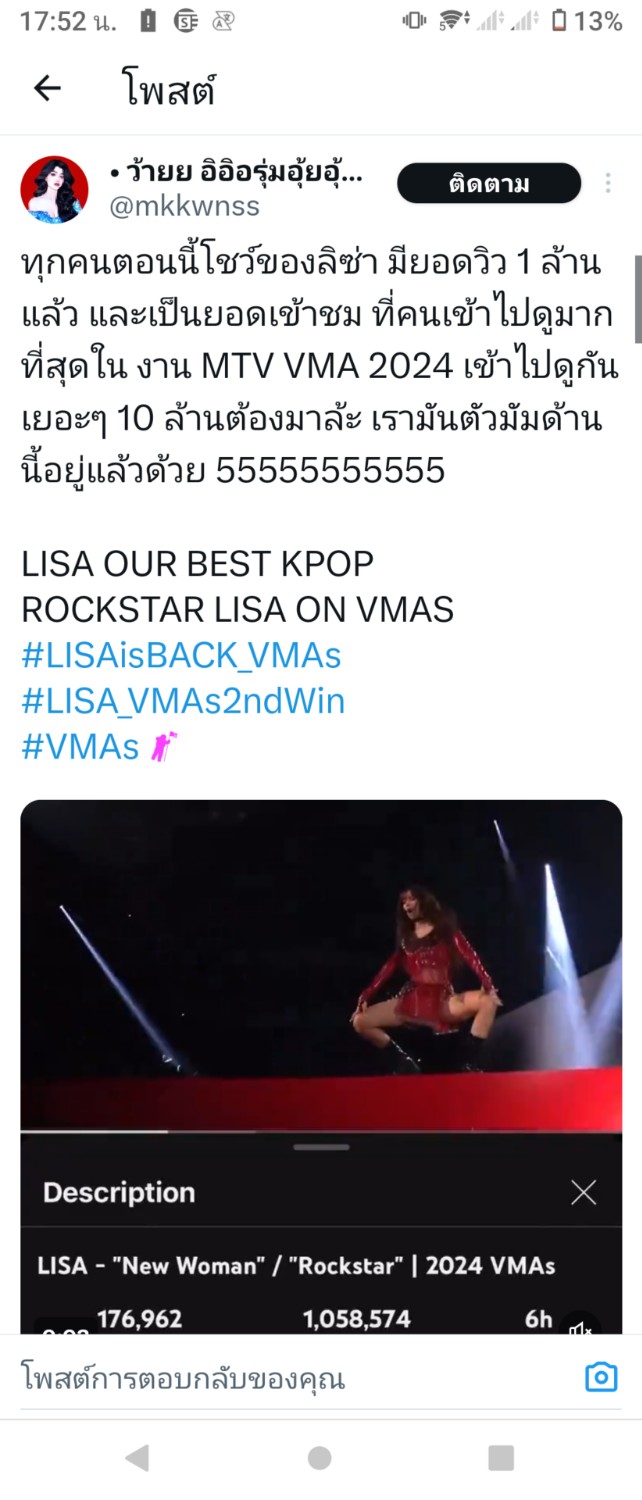Tap the camera icon in reply bar
This screenshot has width=642, height=1500.
(601, 1377)
